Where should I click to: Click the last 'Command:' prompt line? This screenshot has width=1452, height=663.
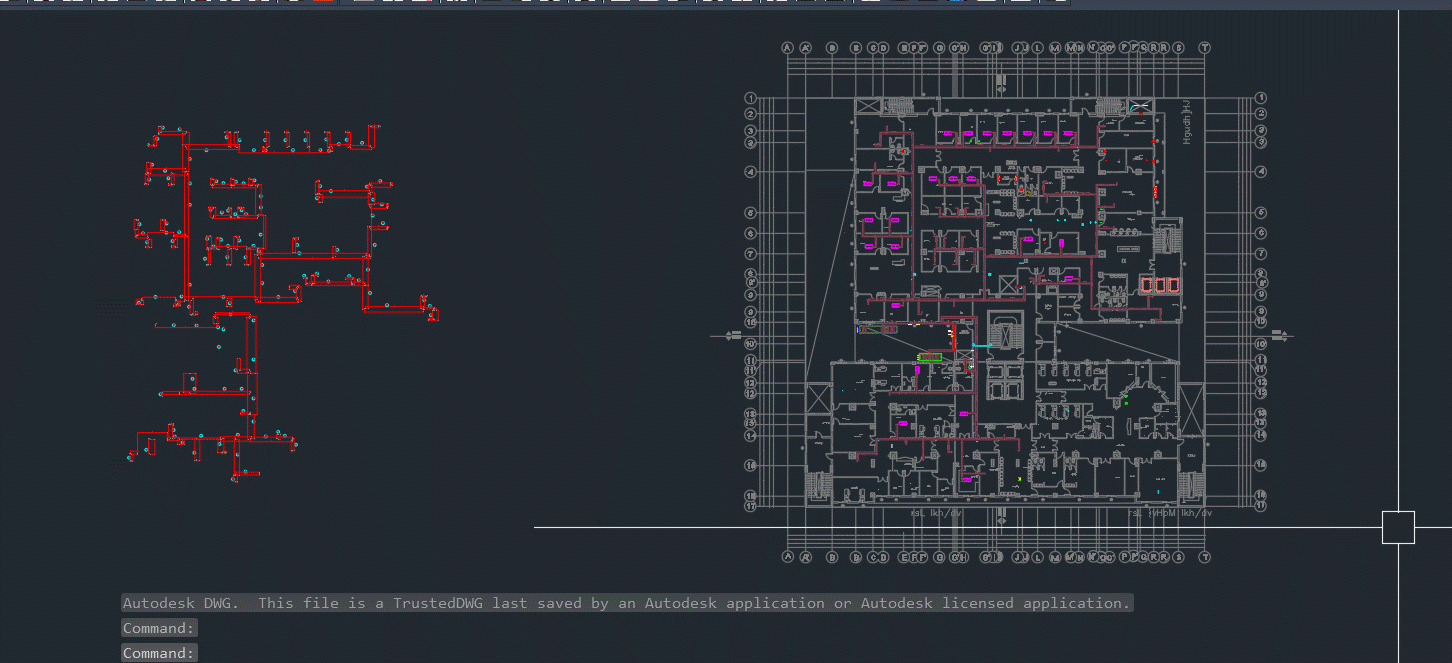pyautogui.click(x=159, y=653)
